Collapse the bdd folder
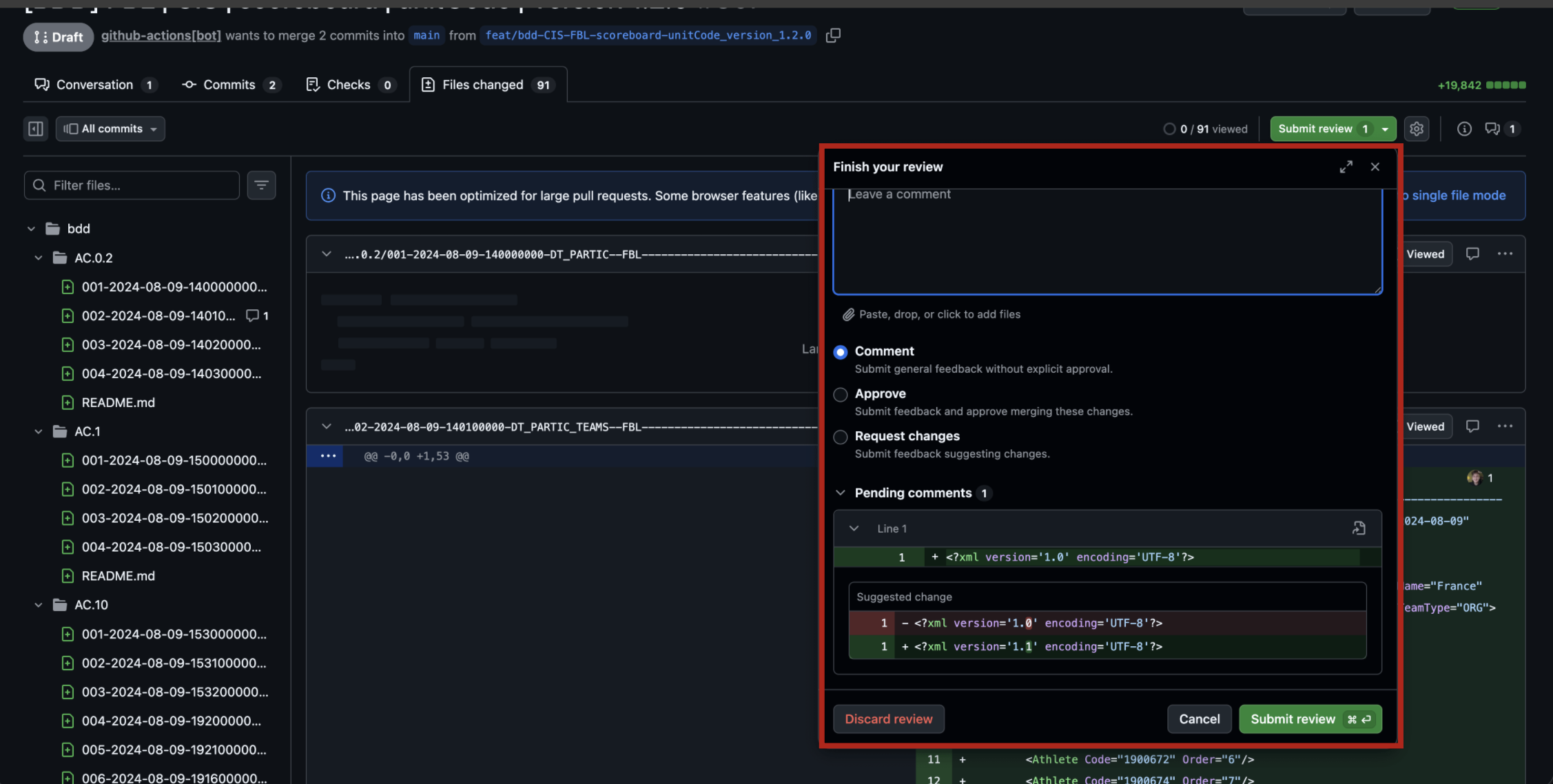 (x=31, y=229)
